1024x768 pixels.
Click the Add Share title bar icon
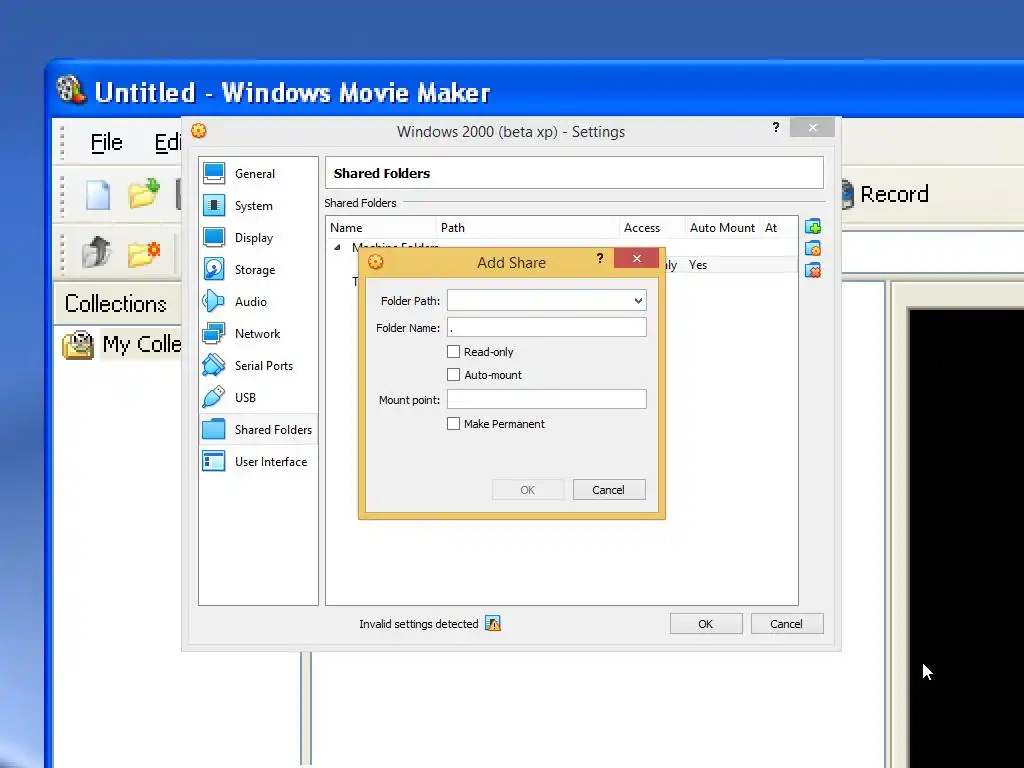(x=376, y=262)
